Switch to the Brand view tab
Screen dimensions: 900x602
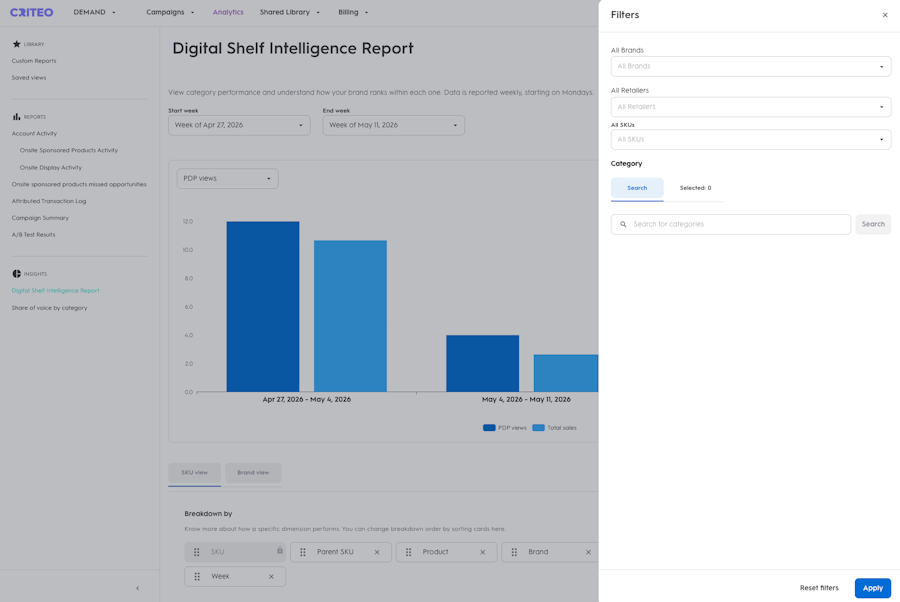coord(253,473)
